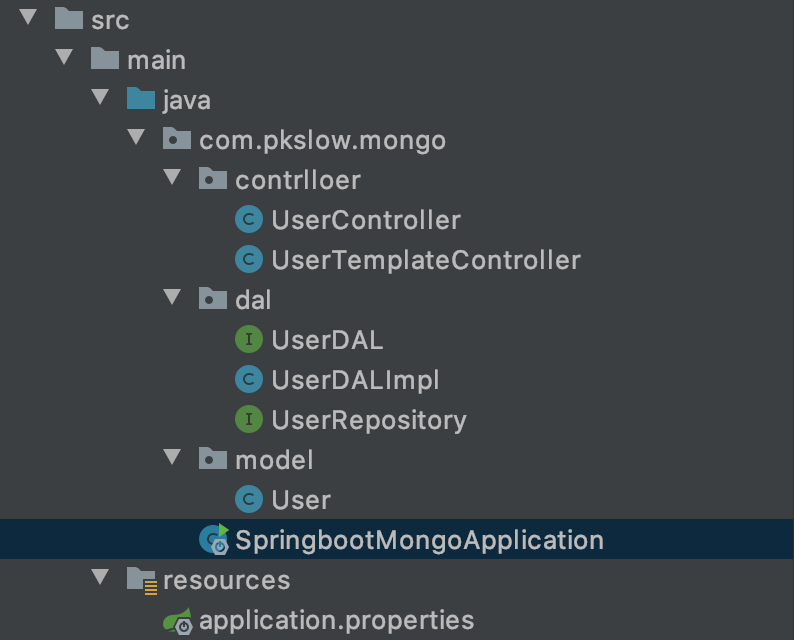Collapse the contrlloer package arrow
The image size is (794, 640).
173,179
